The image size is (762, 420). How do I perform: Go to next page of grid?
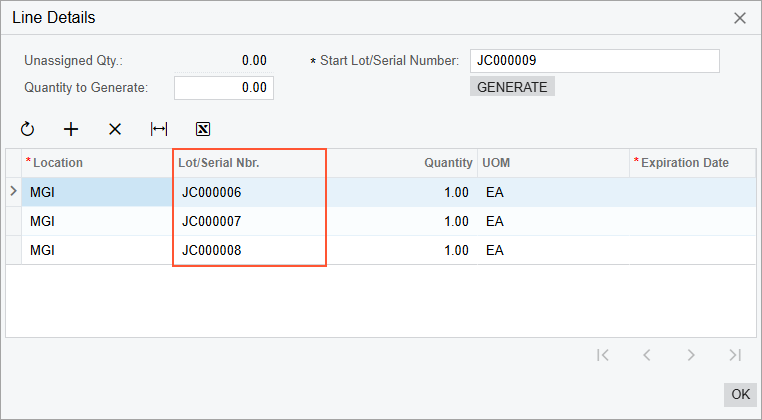click(691, 354)
